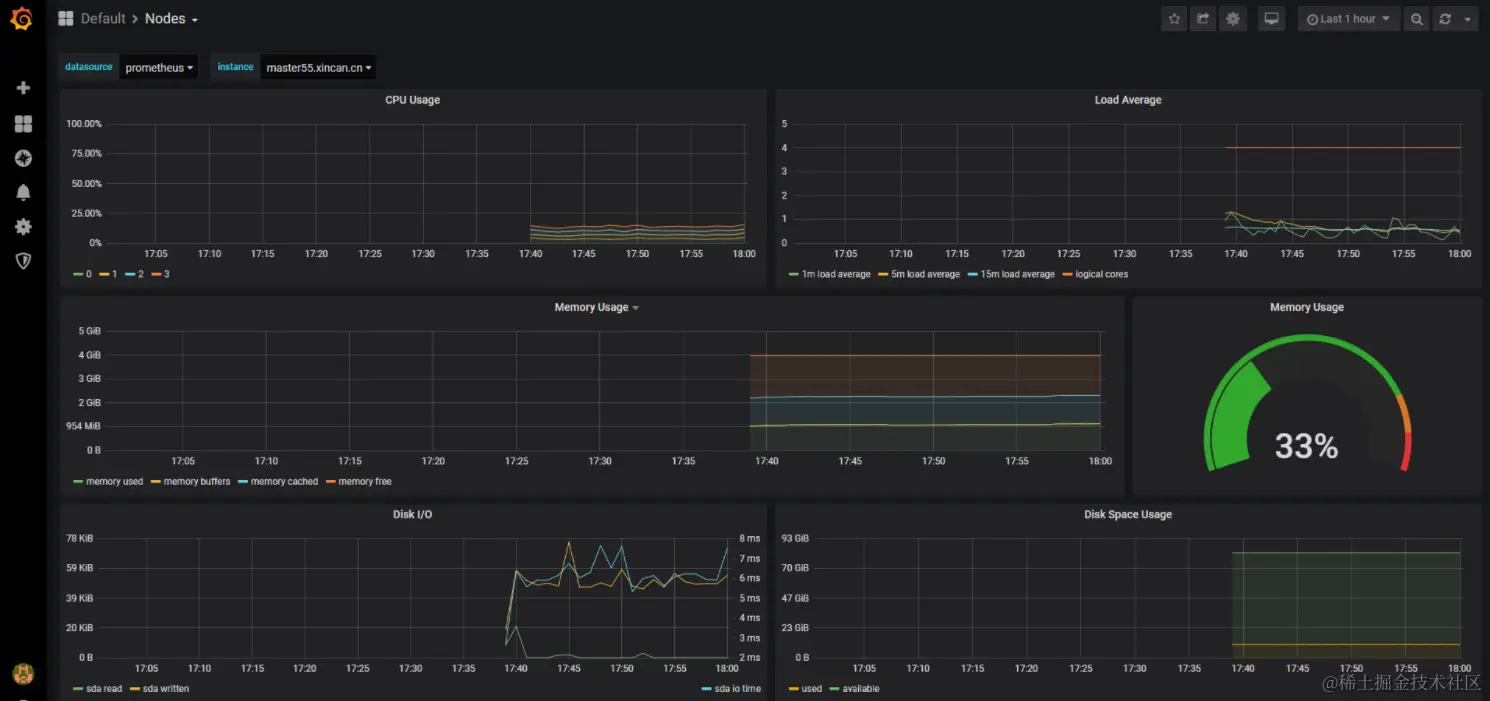Click the 100.00% CPU axis label
The image size is (1490, 701).
(83, 124)
